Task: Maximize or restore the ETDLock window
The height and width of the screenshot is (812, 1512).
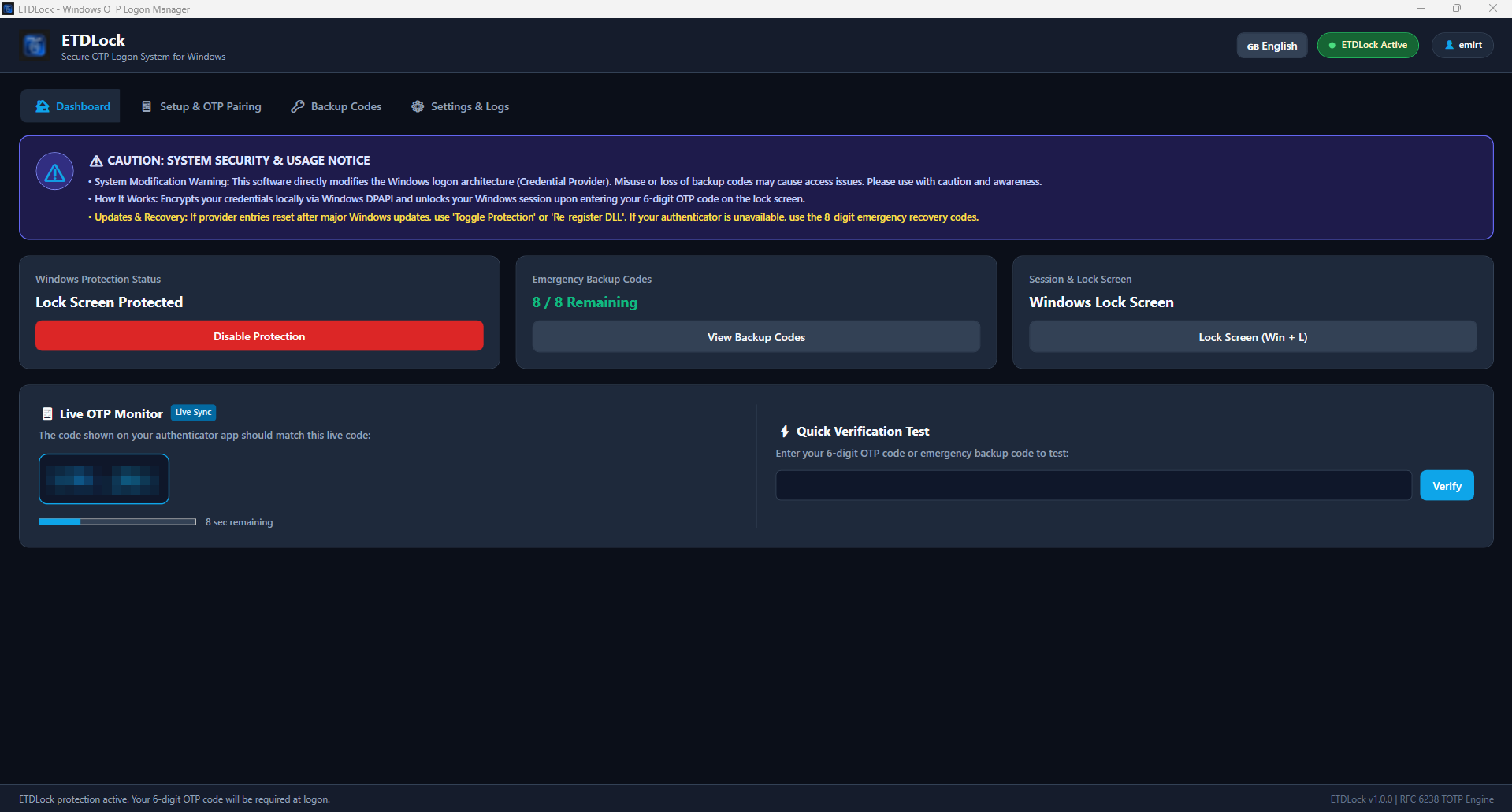Action: [1457, 9]
